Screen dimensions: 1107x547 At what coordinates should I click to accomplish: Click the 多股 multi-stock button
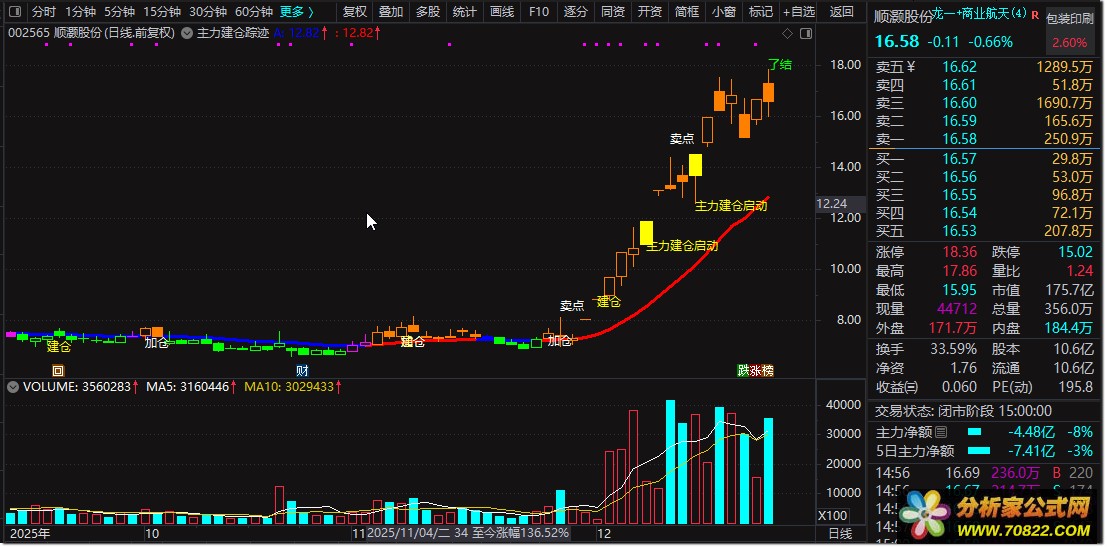pyautogui.click(x=427, y=11)
